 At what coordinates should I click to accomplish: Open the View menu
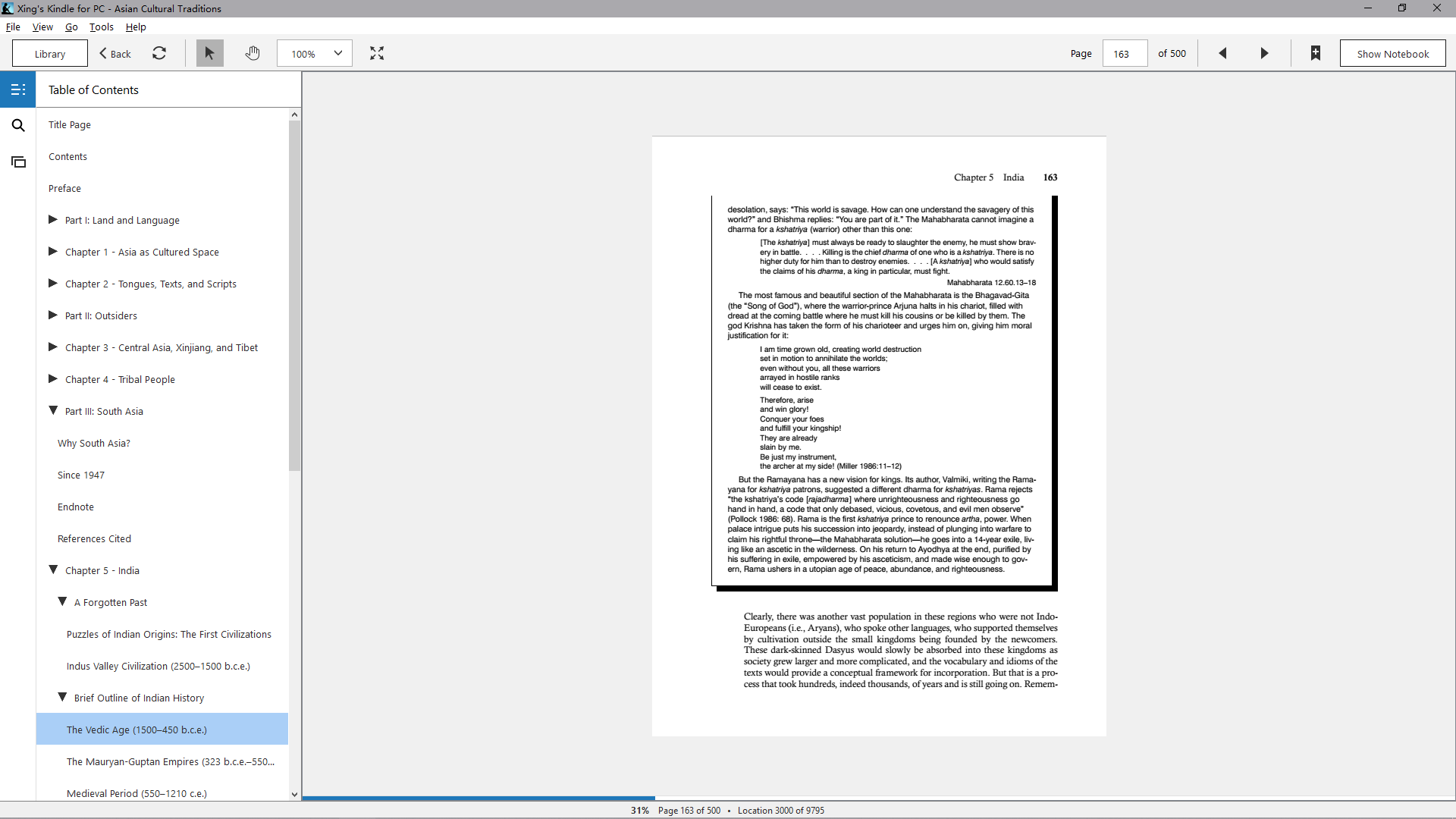point(42,27)
